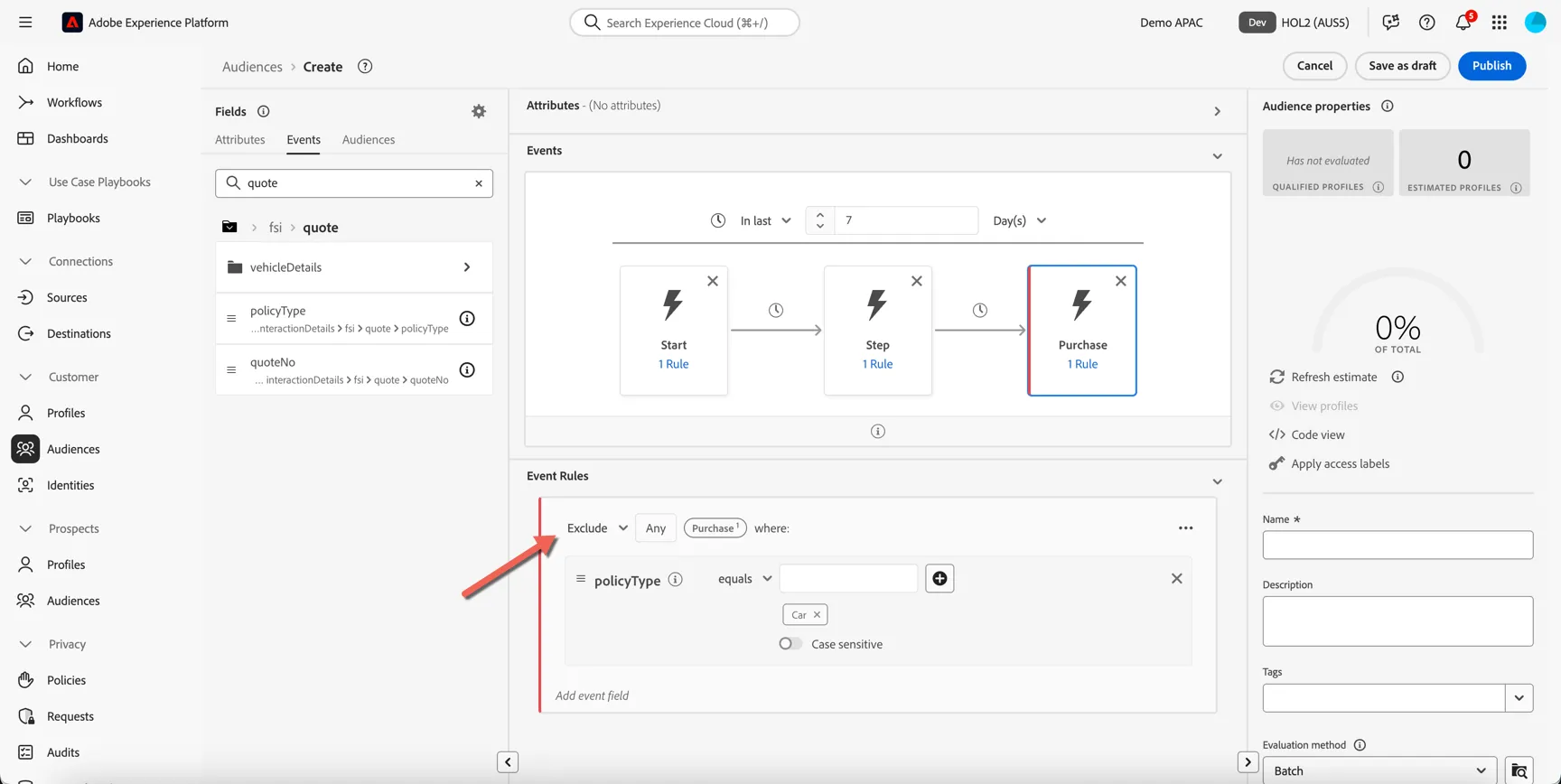The height and width of the screenshot is (784, 1561).
Task: Open the hamburger navigation menu
Action: pyautogui.click(x=25, y=23)
